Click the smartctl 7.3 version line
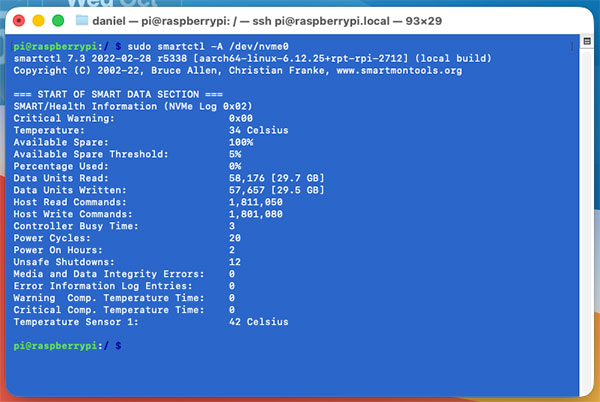600x402 pixels. click(x=252, y=59)
